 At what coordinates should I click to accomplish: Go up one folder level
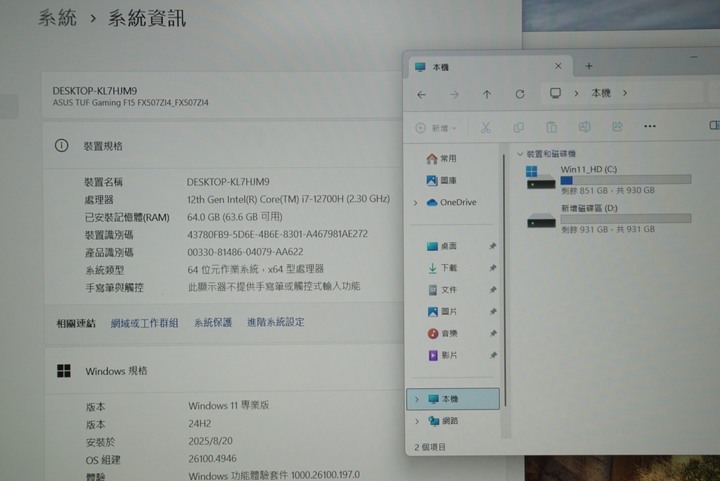(x=487, y=95)
